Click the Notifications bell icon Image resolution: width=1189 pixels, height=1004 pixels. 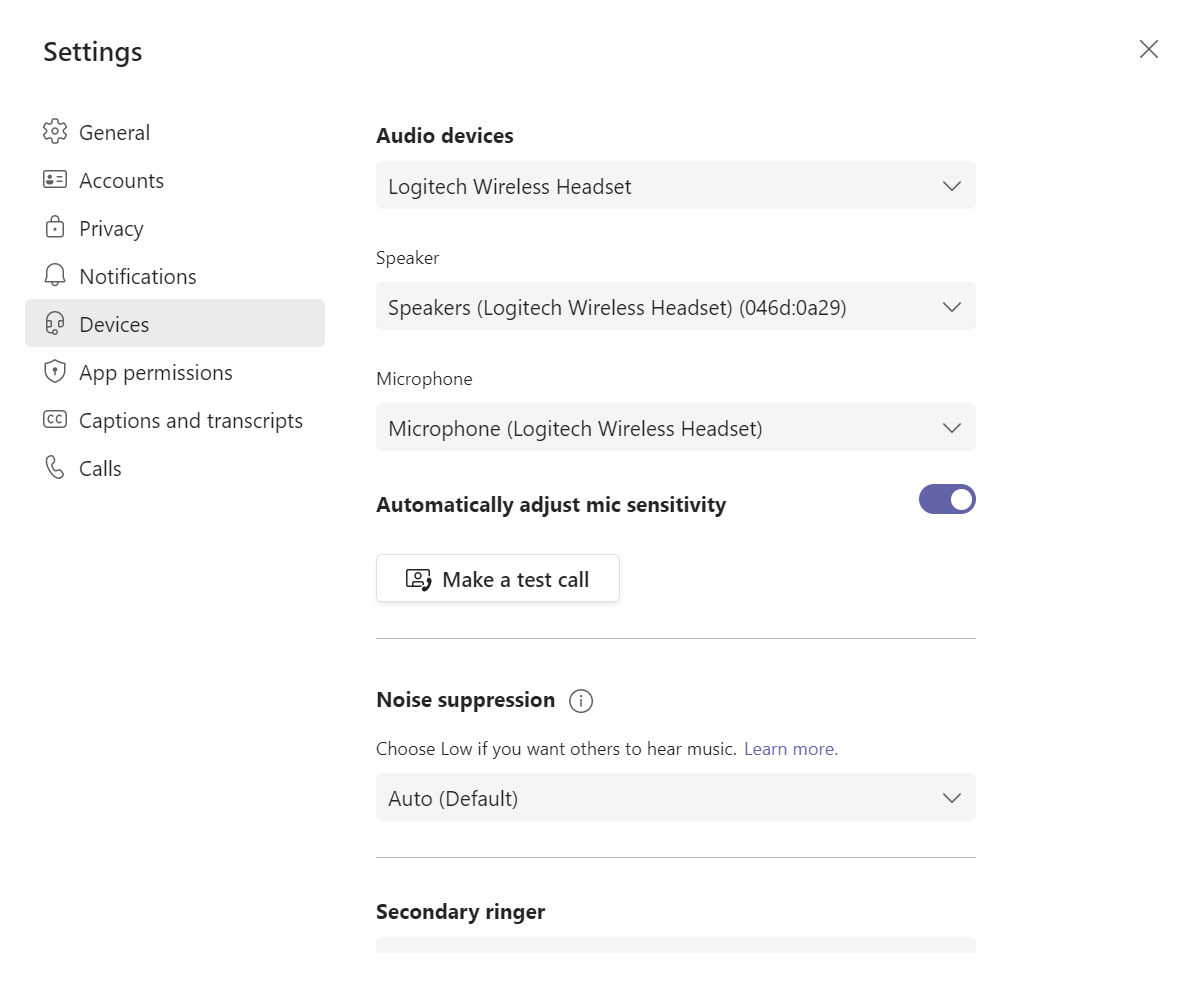tap(55, 276)
